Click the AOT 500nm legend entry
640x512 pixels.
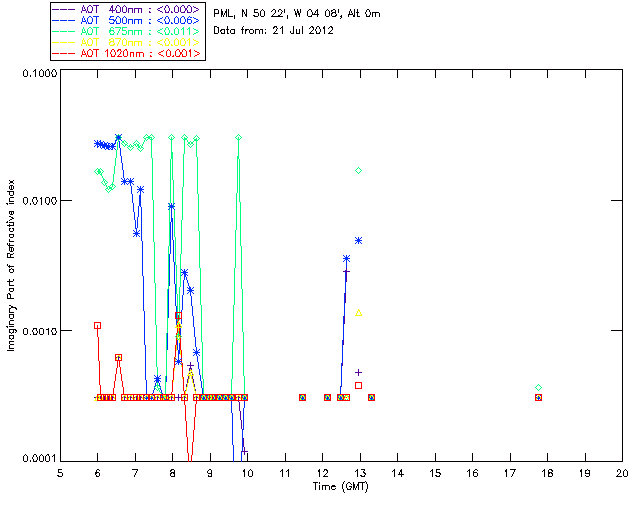coord(127,20)
